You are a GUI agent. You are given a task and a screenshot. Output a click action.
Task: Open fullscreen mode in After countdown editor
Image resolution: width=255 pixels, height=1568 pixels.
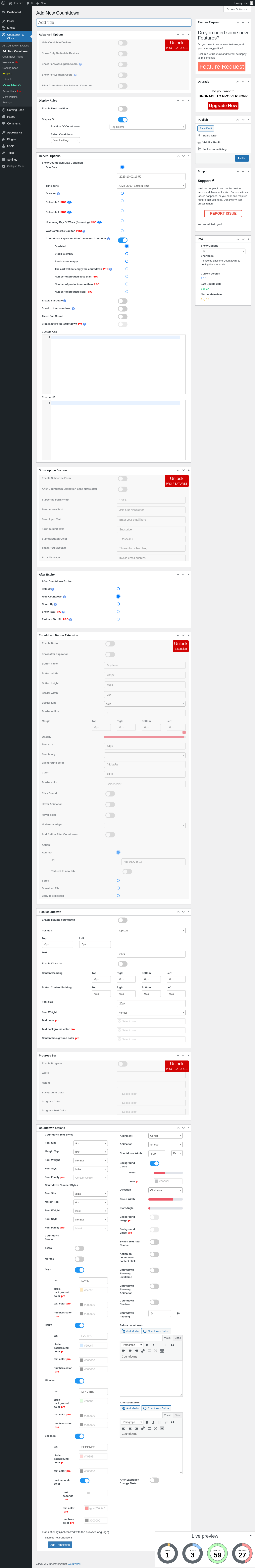click(x=155, y=1428)
